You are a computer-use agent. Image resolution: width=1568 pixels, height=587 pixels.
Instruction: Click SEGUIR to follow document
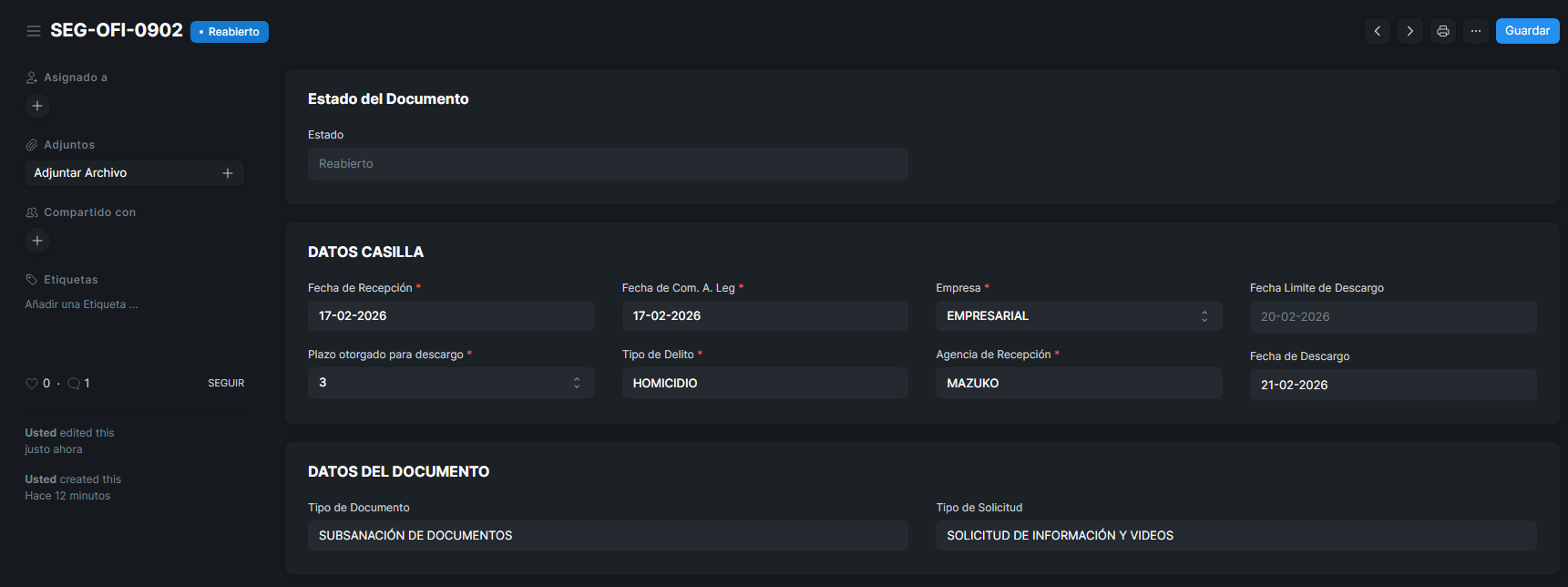point(226,384)
